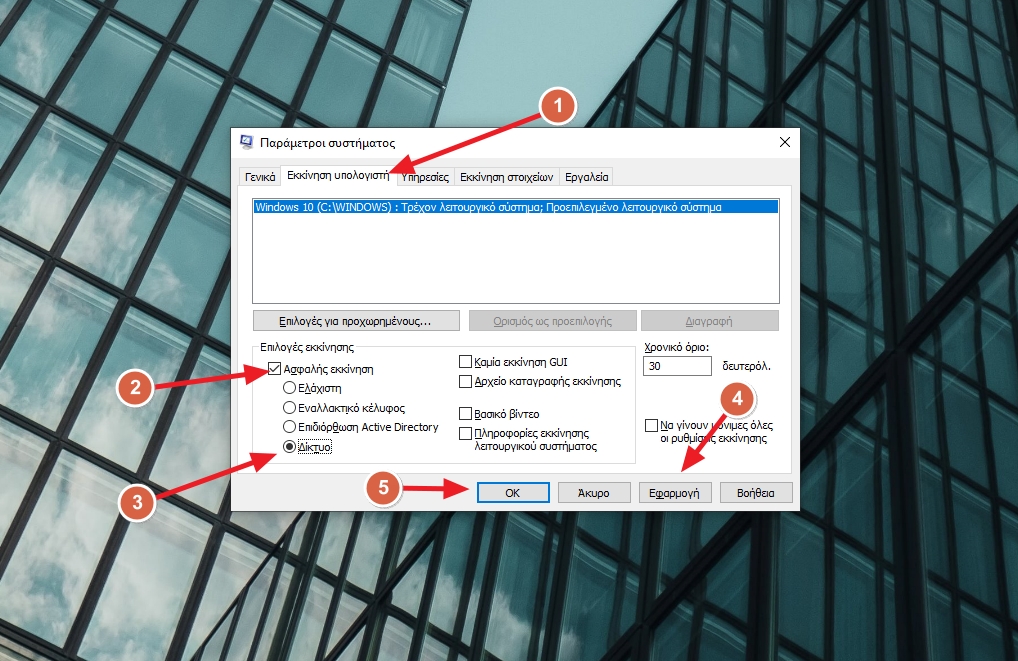Switch to the Υπηρεσίες tab
This screenshot has width=1018, height=661.
tap(427, 175)
